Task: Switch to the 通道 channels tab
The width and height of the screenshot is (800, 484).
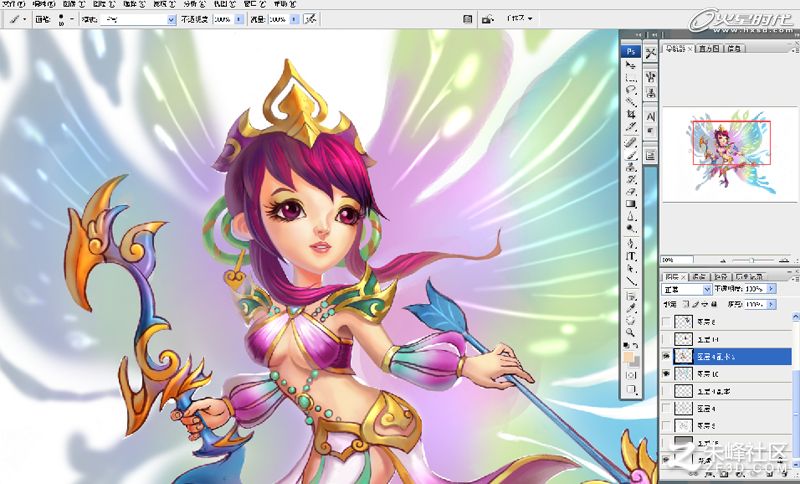Action: (699, 276)
